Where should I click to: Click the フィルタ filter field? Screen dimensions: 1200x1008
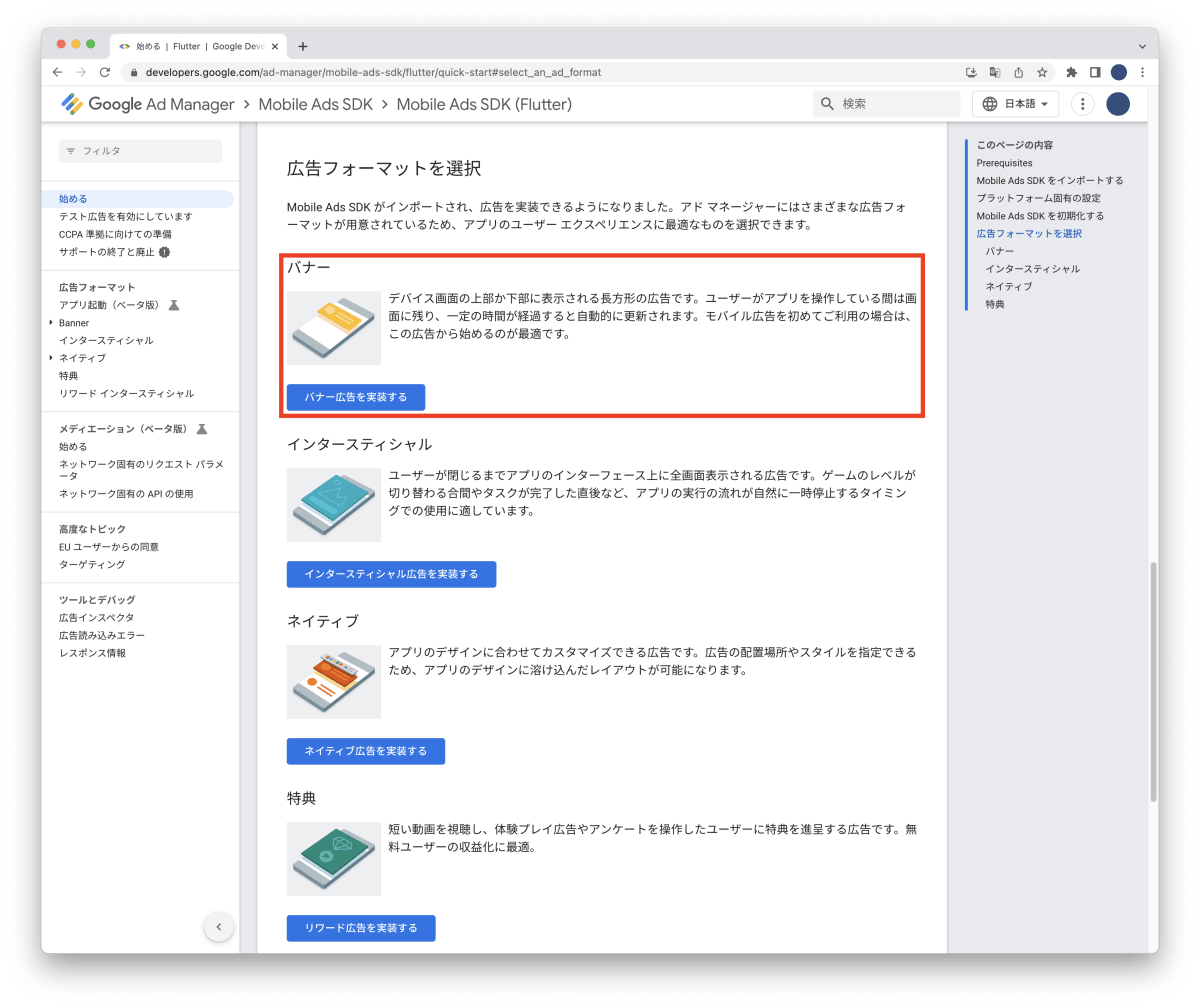(140, 151)
